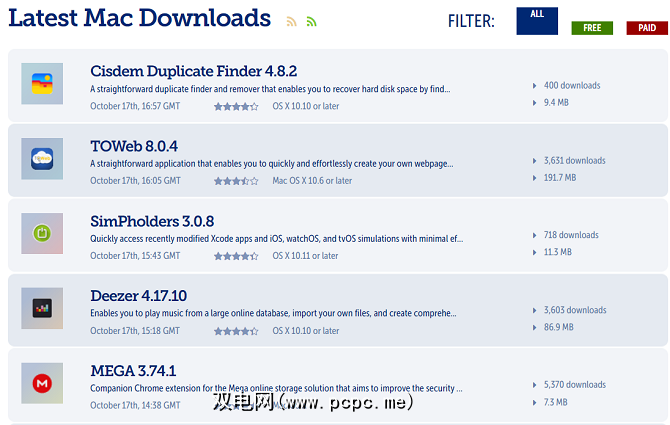The width and height of the screenshot is (670, 425).
Task: Click 'October 17th, 16:57 GMT' date
Action: [135, 106]
